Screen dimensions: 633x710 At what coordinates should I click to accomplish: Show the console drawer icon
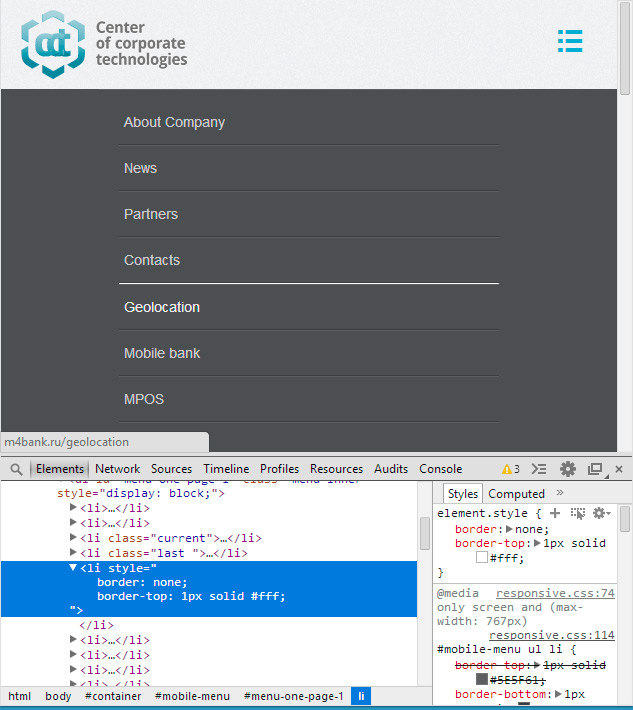(539, 469)
